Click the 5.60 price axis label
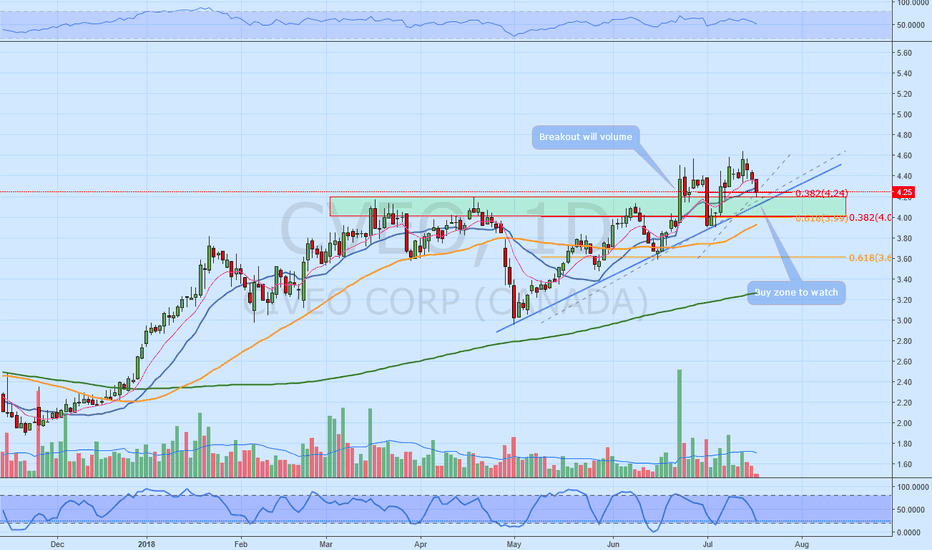 coord(903,53)
